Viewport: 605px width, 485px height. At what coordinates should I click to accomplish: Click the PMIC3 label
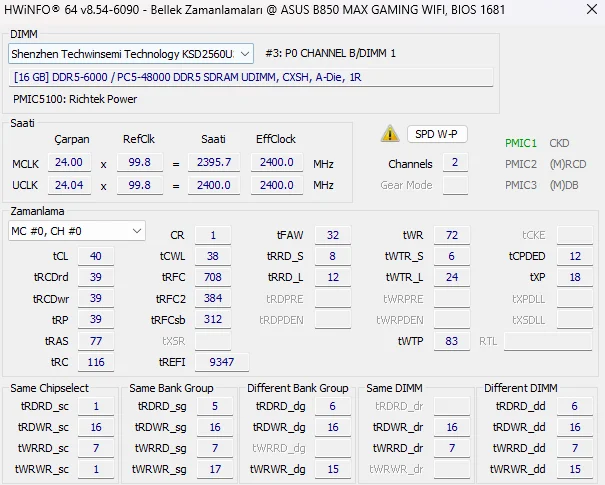point(521,185)
